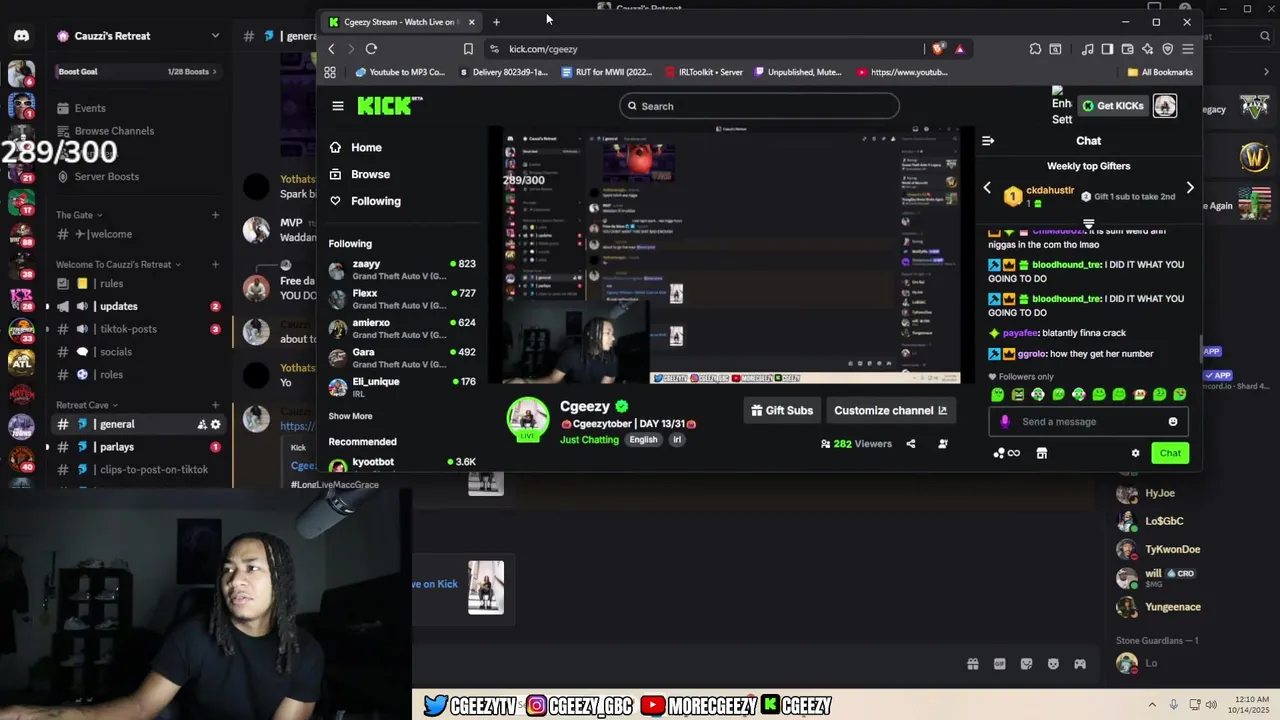The height and width of the screenshot is (720, 1280).
Task: Go back in the browser
Action: pos(331,49)
